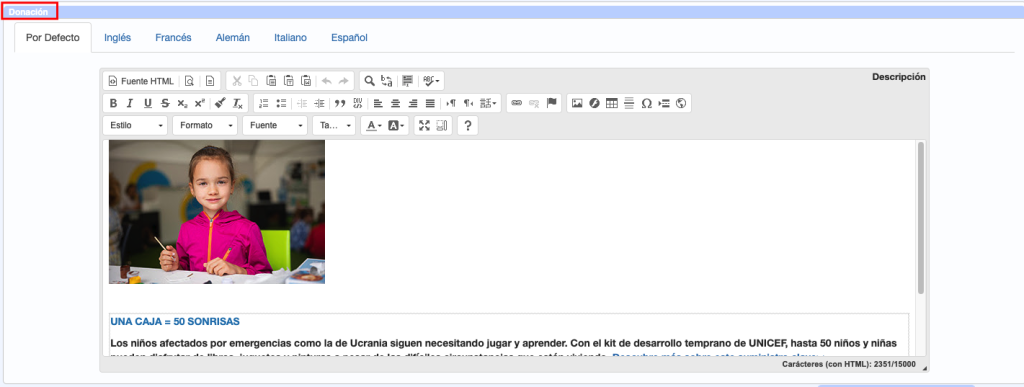The image size is (1024, 387).
Task: Toggle bold formatting in editor toolbar
Action: (114, 103)
